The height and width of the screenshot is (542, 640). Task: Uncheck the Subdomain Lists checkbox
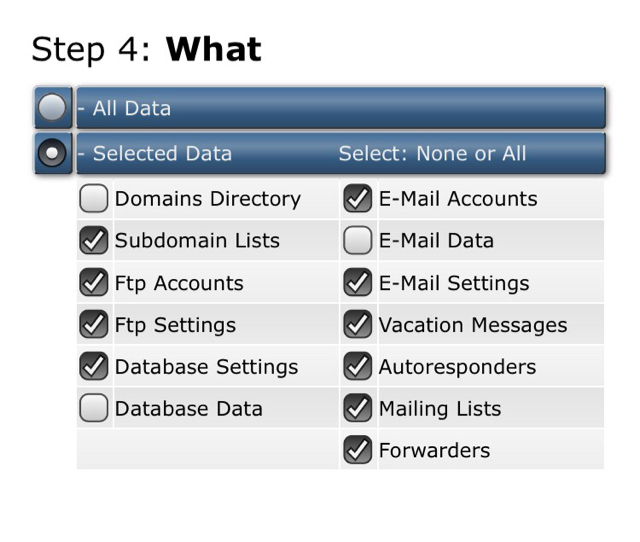tap(94, 240)
